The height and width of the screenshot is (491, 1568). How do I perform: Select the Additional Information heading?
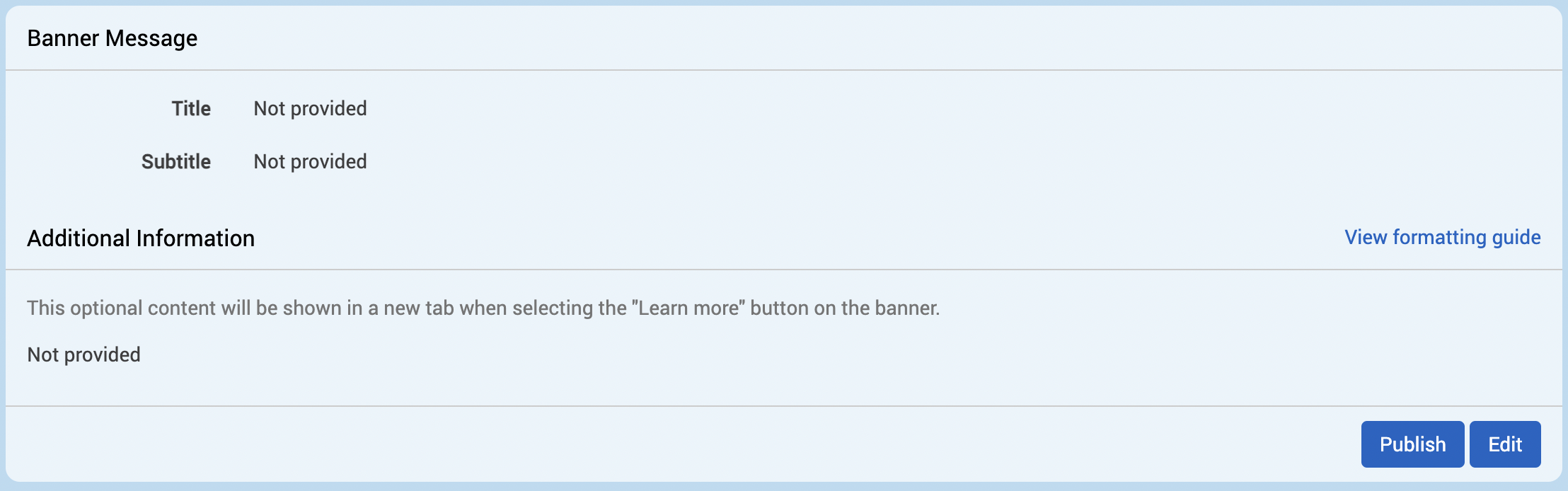pyautogui.click(x=141, y=238)
